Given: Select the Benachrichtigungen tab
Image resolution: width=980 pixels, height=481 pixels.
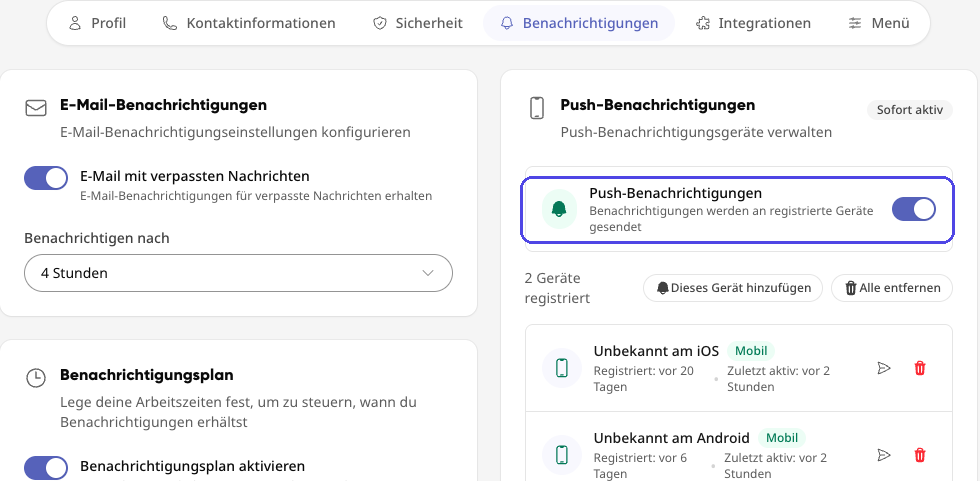Looking at the screenshot, I should 579,23.
